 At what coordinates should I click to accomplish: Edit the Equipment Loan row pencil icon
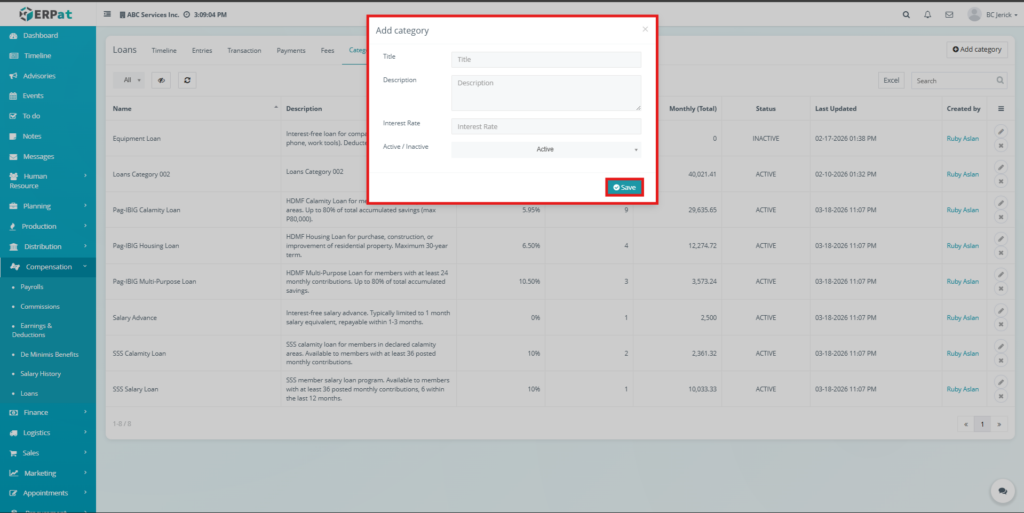[x=1001, y=131]
